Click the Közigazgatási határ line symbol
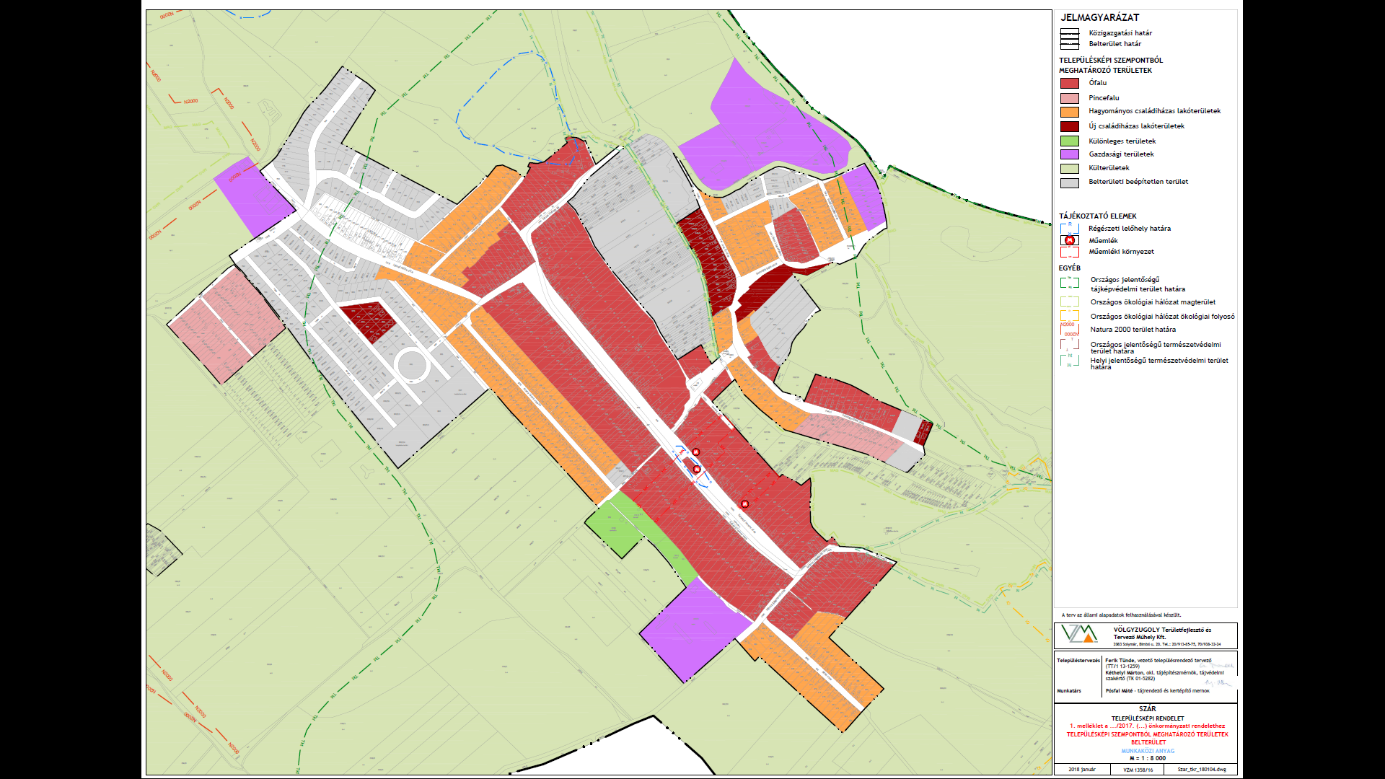1385x779 pixels. tap(1069, 33)
